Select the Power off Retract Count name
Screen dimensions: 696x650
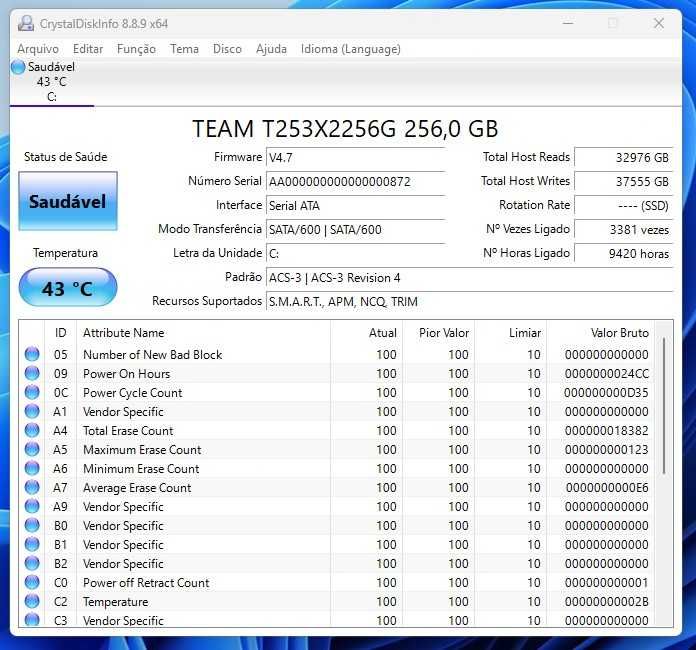tap(146, 583)
